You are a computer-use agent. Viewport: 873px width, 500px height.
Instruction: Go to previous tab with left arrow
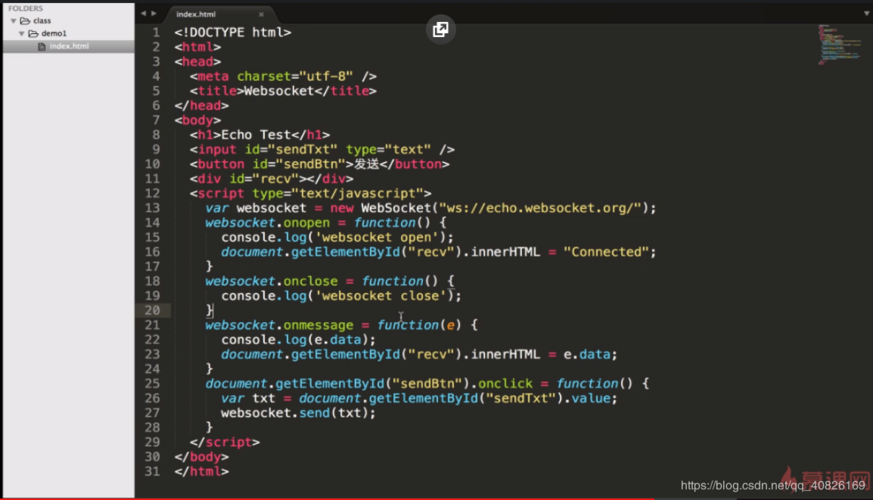click(143, 13)
